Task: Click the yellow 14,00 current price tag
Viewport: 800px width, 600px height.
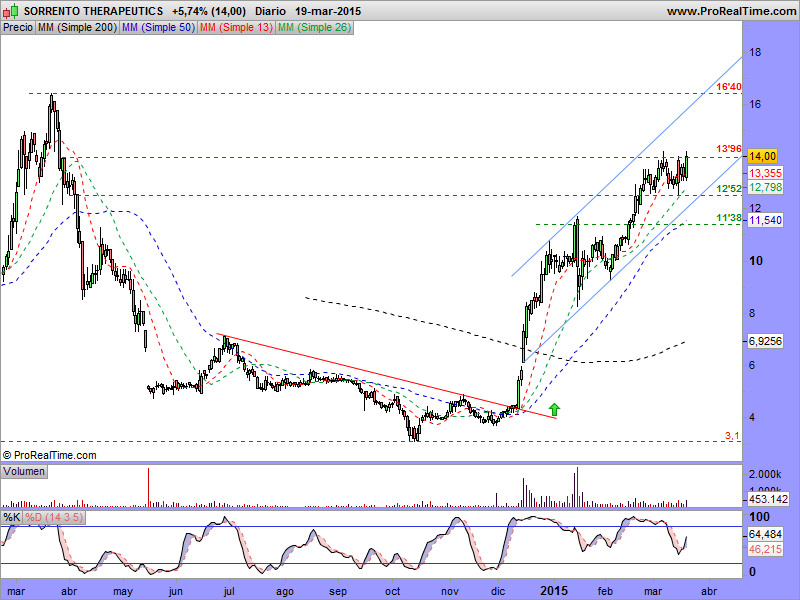Action: tap(763, 156)
